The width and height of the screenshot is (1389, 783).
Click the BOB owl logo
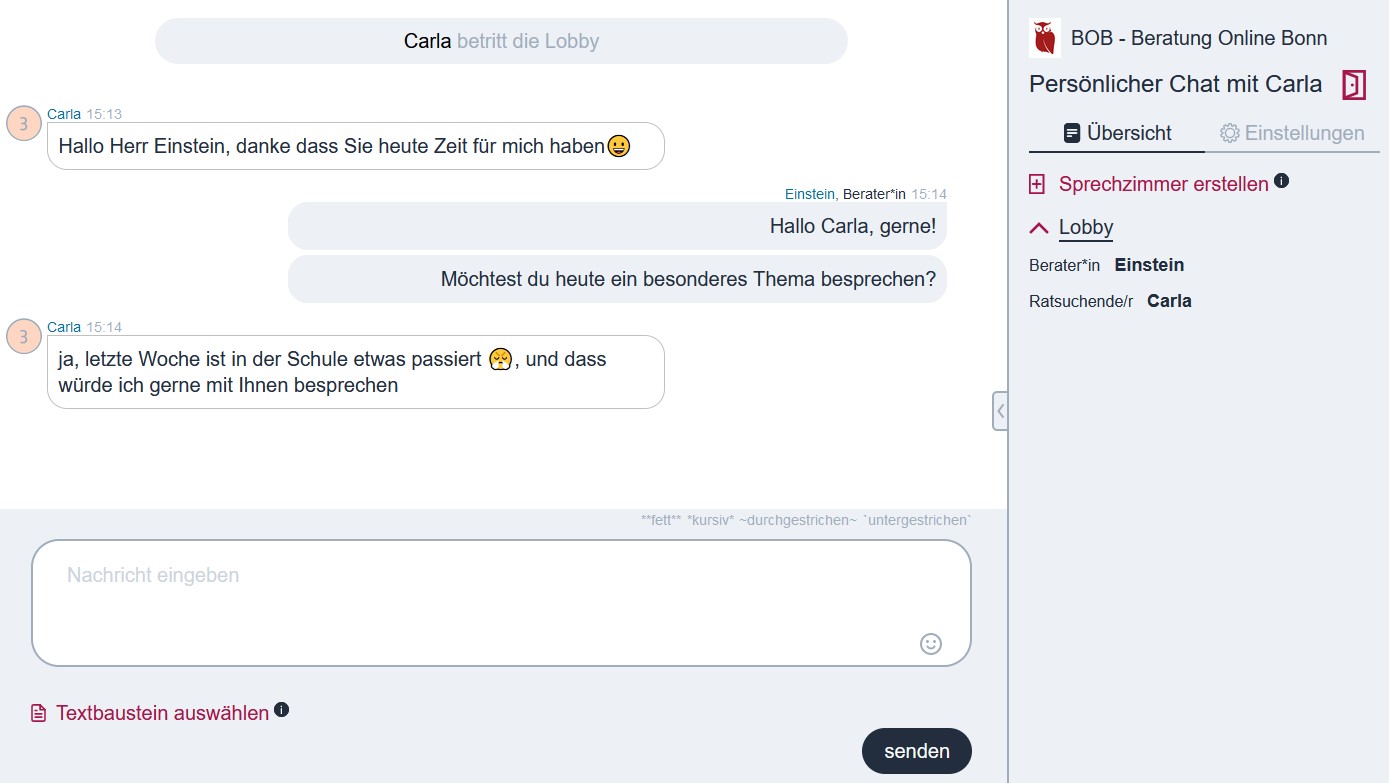1045,38
